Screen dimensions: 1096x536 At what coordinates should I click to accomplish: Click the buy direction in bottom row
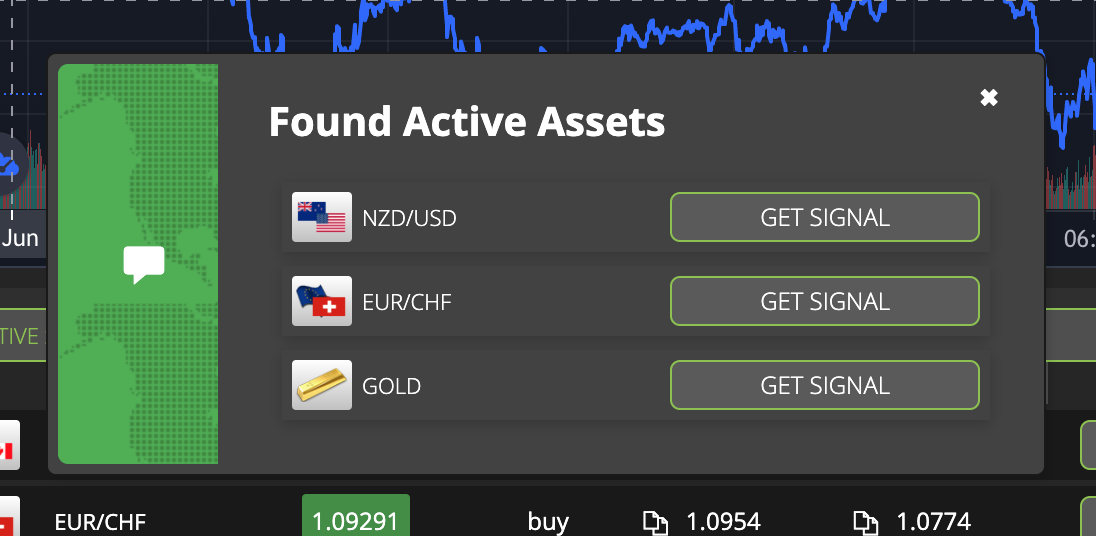pyautogui.click(x=548, y=523)
